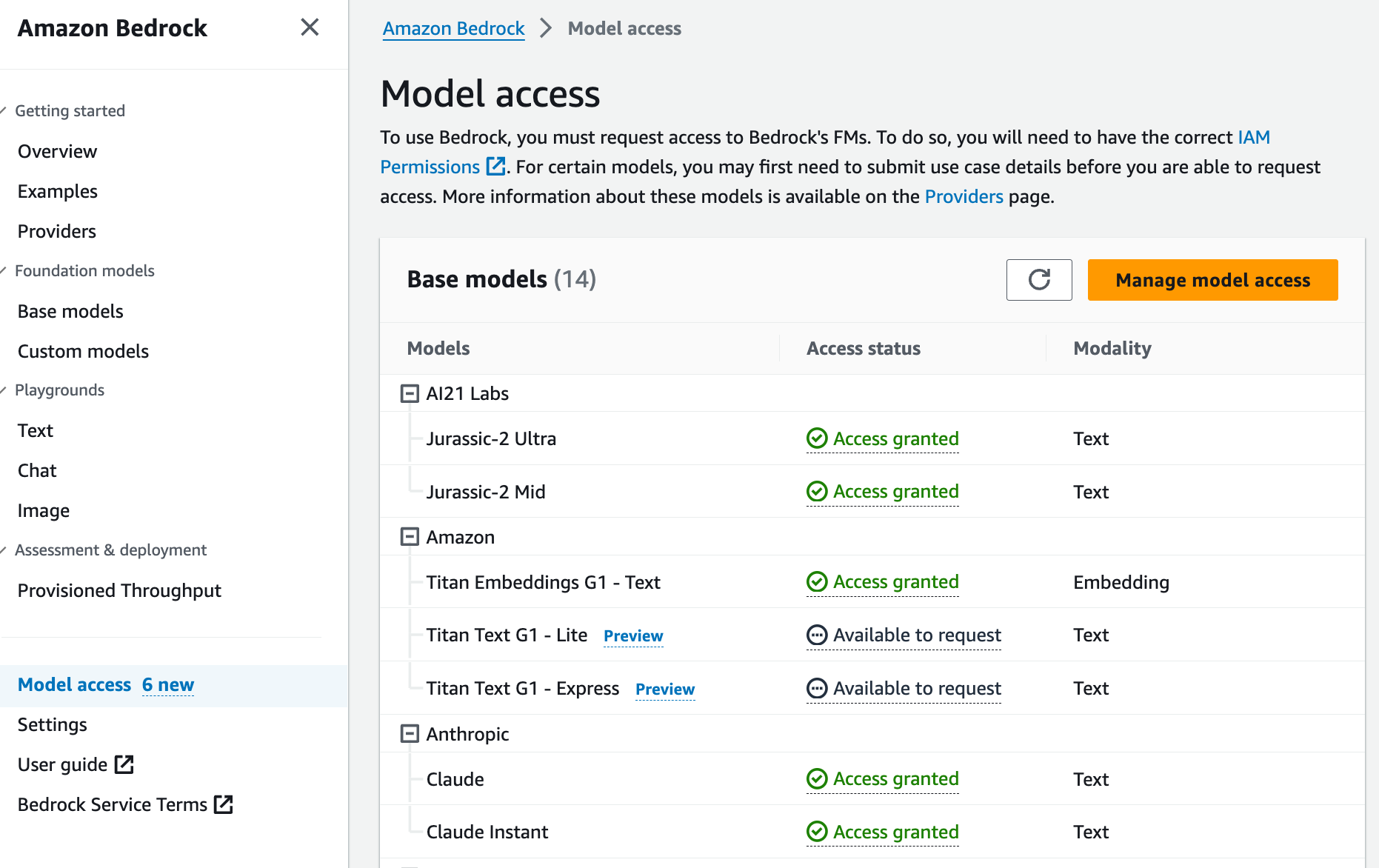Collapse the Amazon model group
Screen dimensions: 1379x868
click(x=409, y=536)
